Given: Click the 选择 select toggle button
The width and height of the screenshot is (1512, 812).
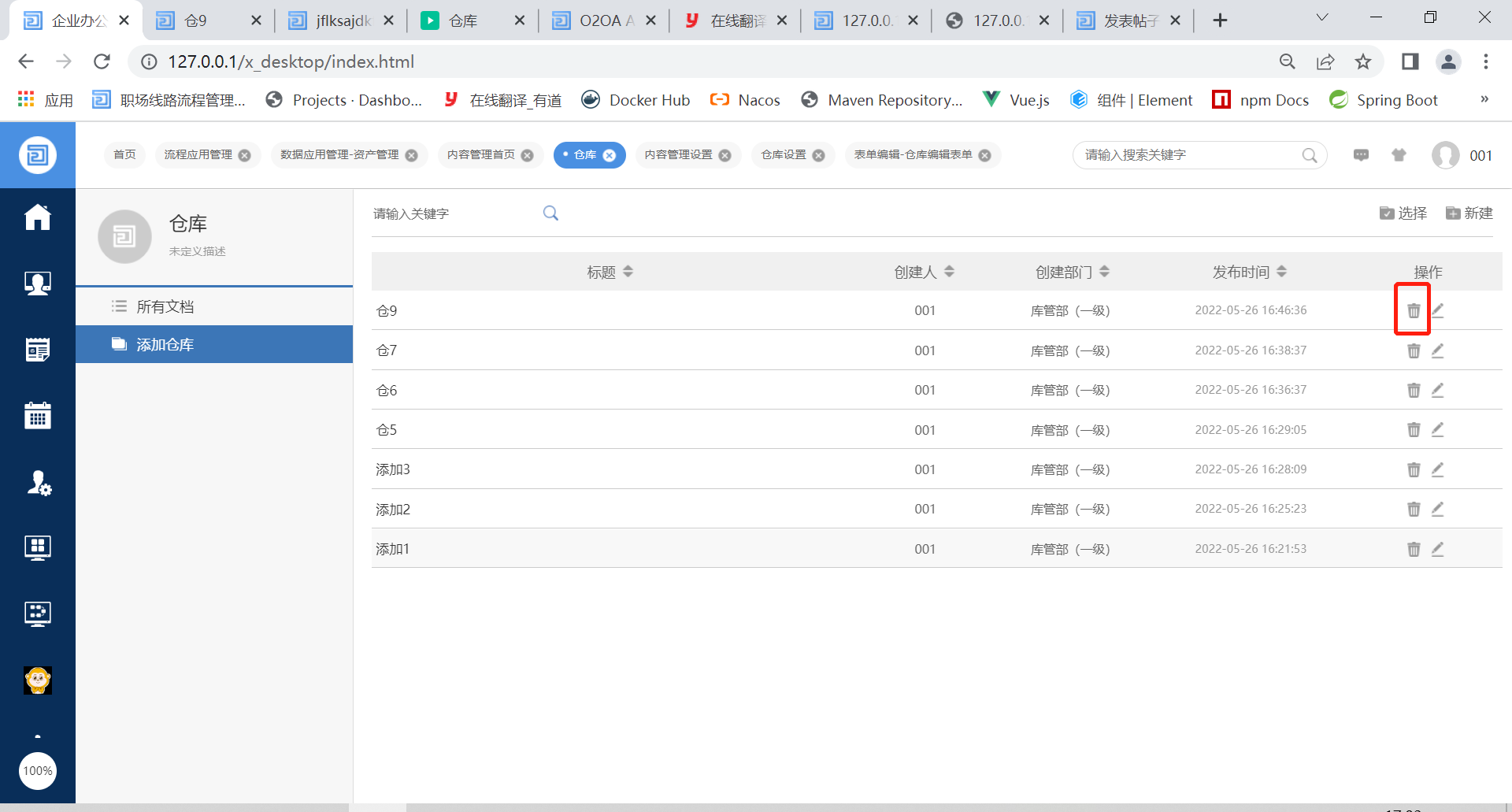Looking at the screenshot, I should coord(1403,213).
